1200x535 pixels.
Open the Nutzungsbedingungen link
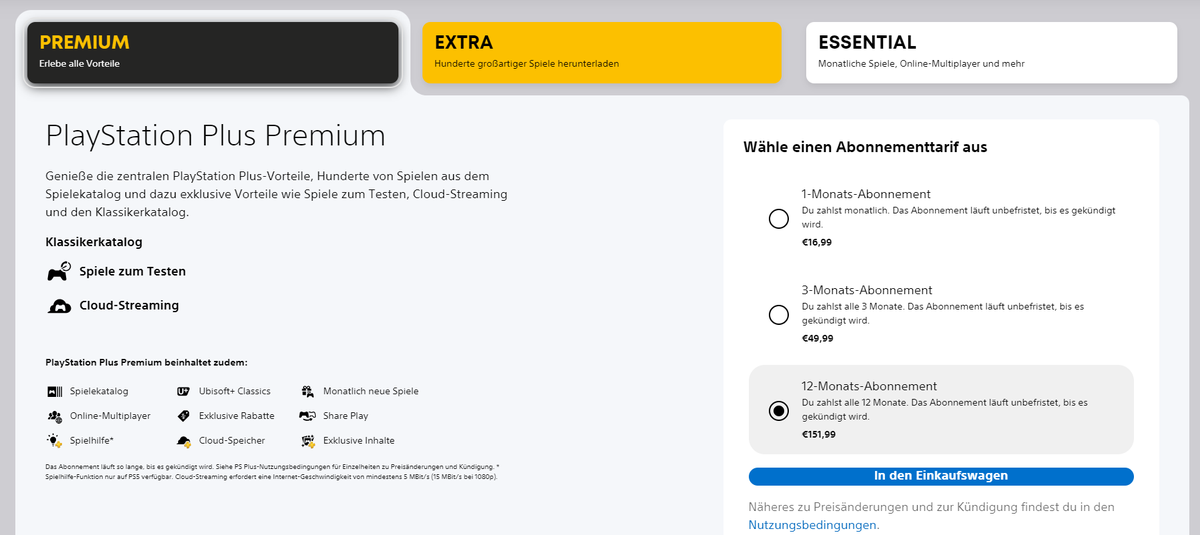click(814, 524)
